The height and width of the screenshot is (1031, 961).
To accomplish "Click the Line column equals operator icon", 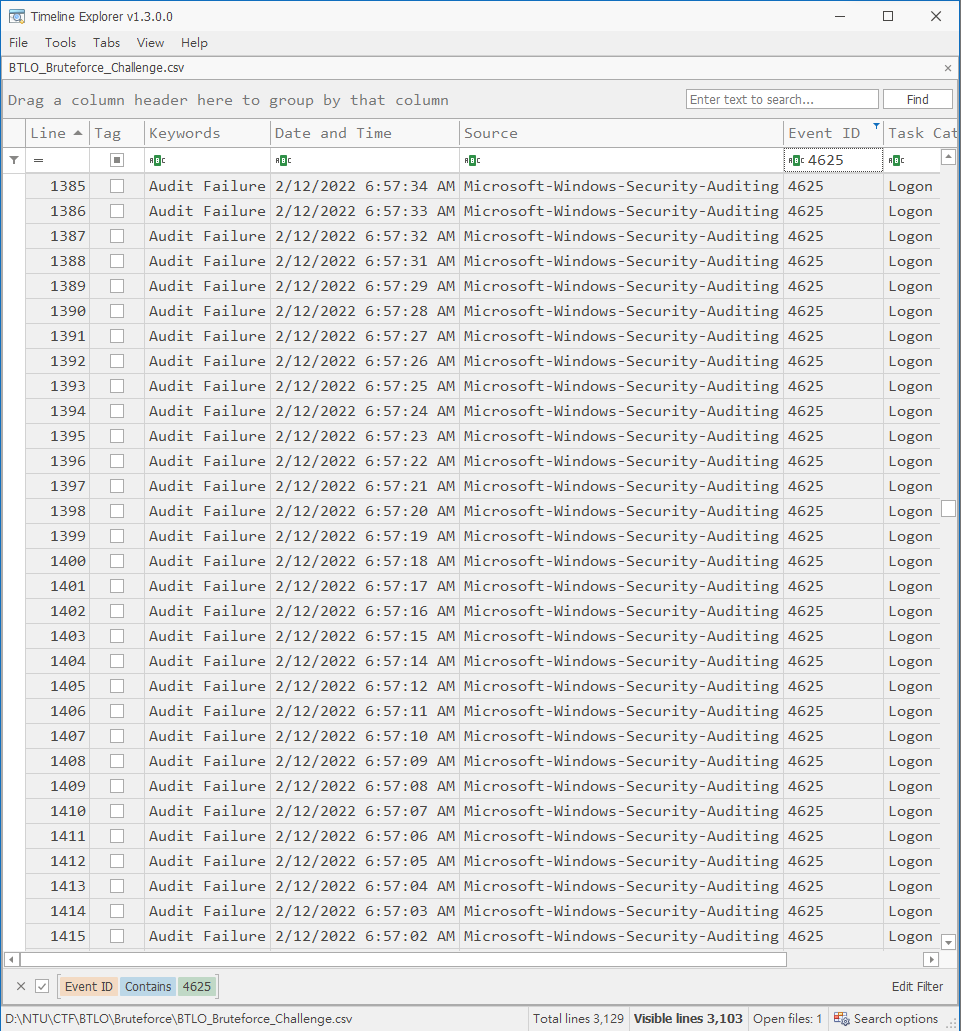I will pyautogui.click(x=39, y=160).
